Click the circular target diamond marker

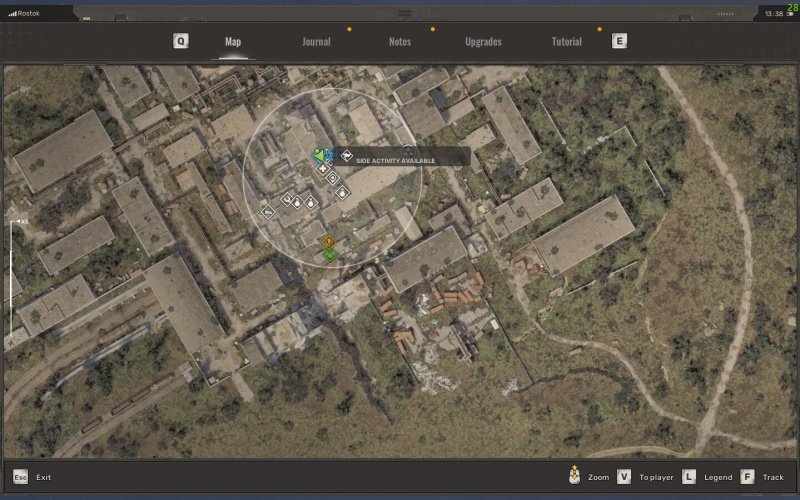point(333,178)
